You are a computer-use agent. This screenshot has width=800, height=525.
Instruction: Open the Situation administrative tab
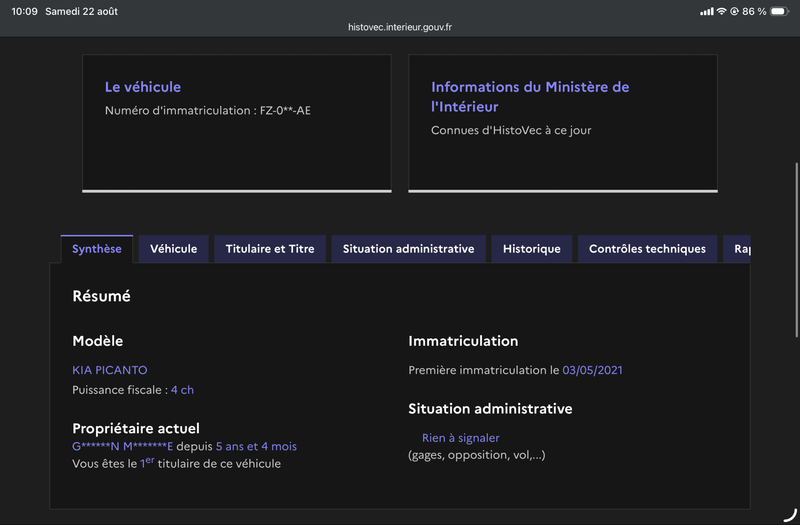408,249
